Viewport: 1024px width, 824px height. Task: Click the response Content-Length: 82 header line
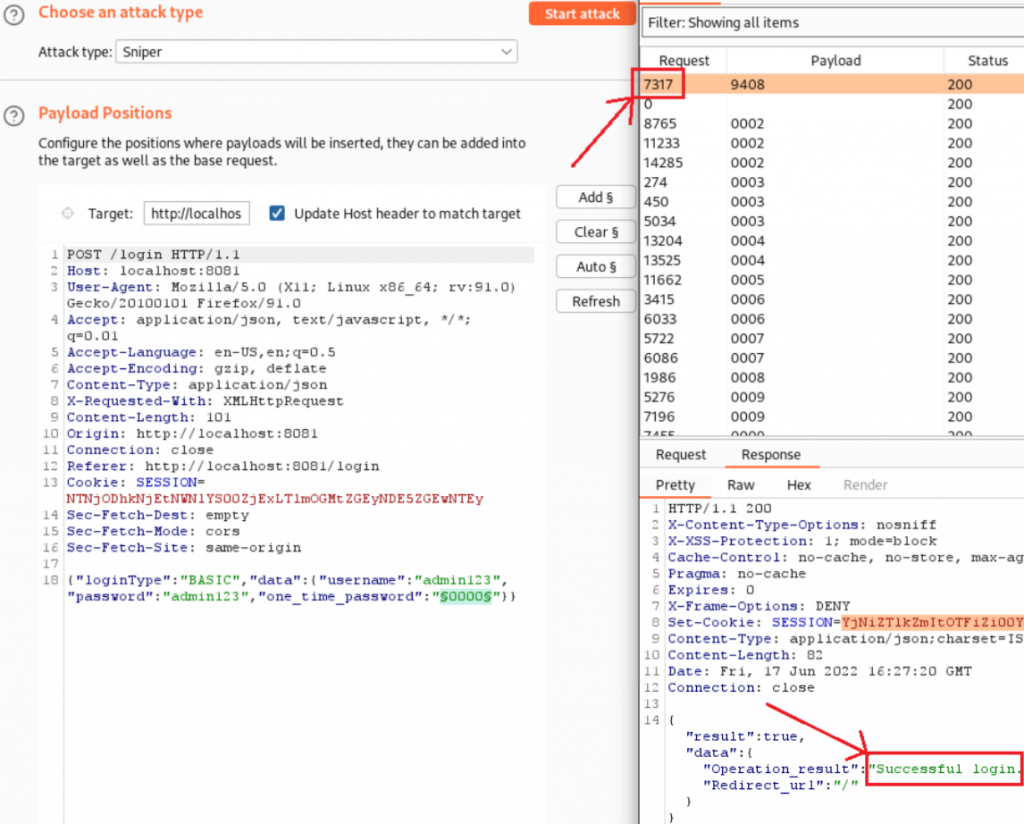pos(745,655)
